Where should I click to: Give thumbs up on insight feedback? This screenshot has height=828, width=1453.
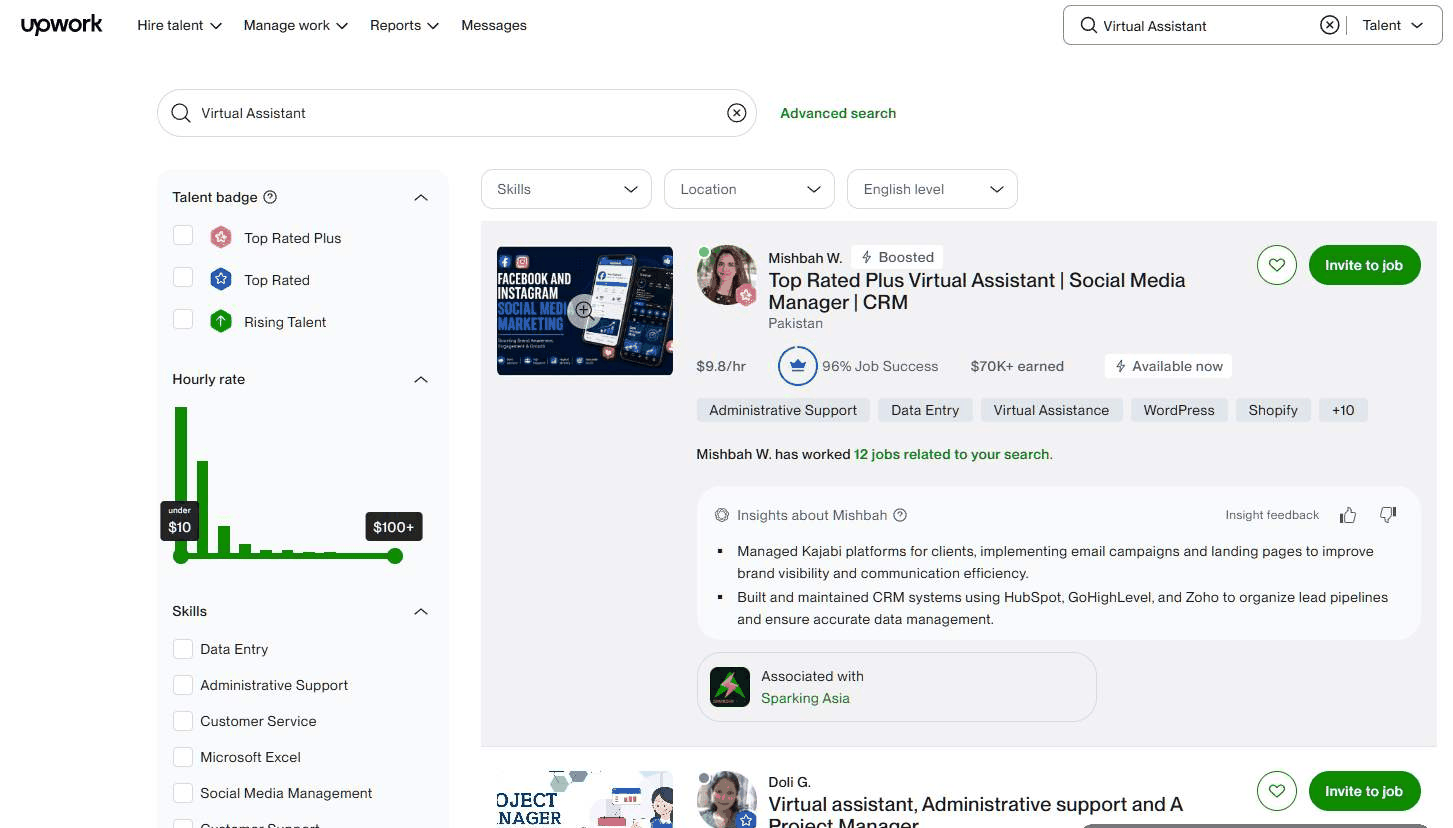click(1348, 515)
